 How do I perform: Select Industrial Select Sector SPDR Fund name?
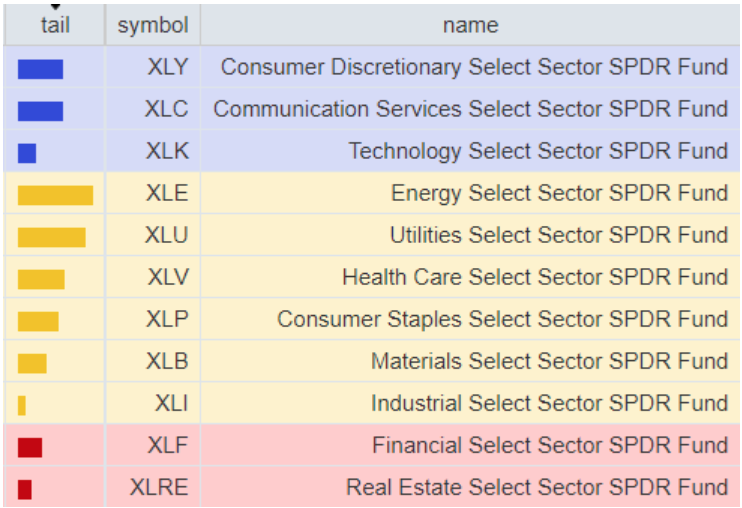549,403
